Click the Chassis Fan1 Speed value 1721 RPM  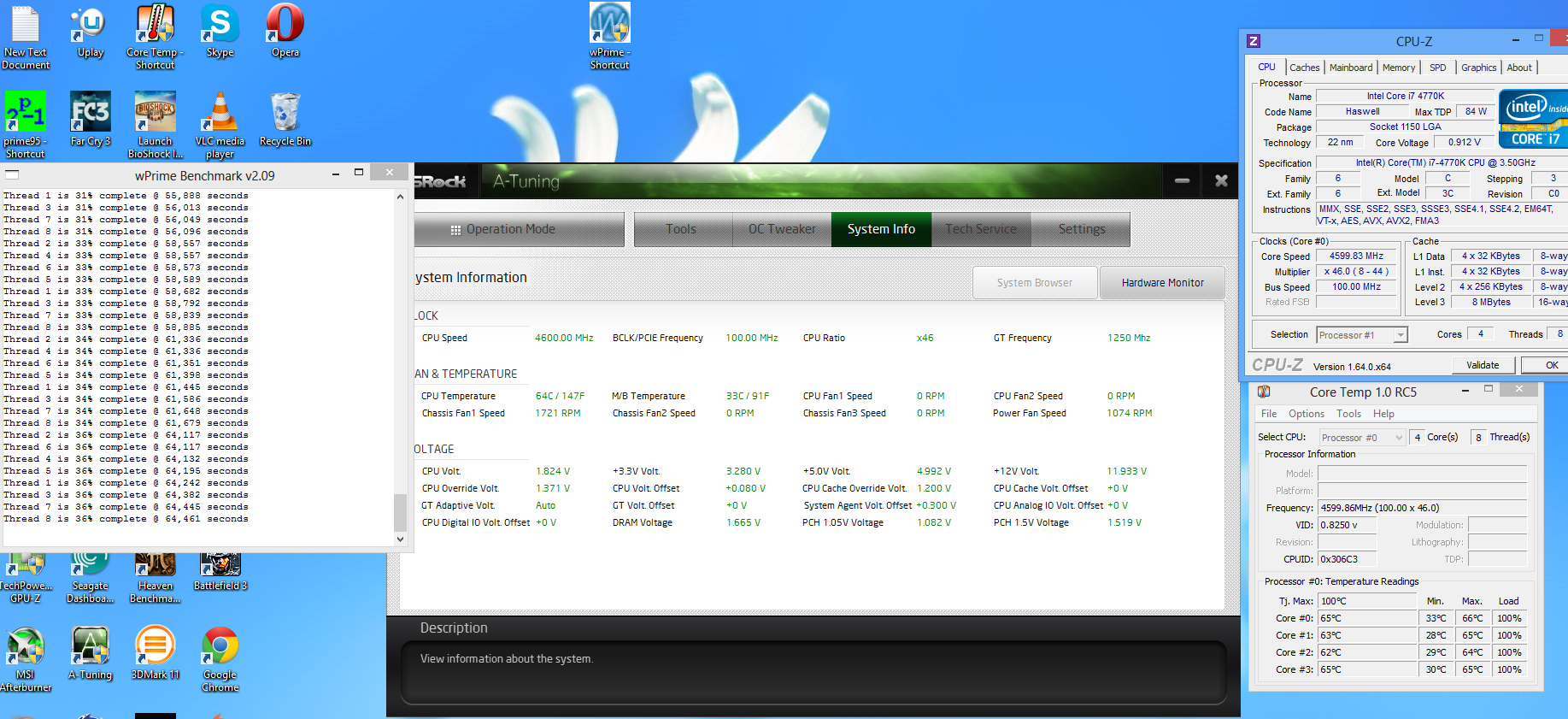[557, 413]
